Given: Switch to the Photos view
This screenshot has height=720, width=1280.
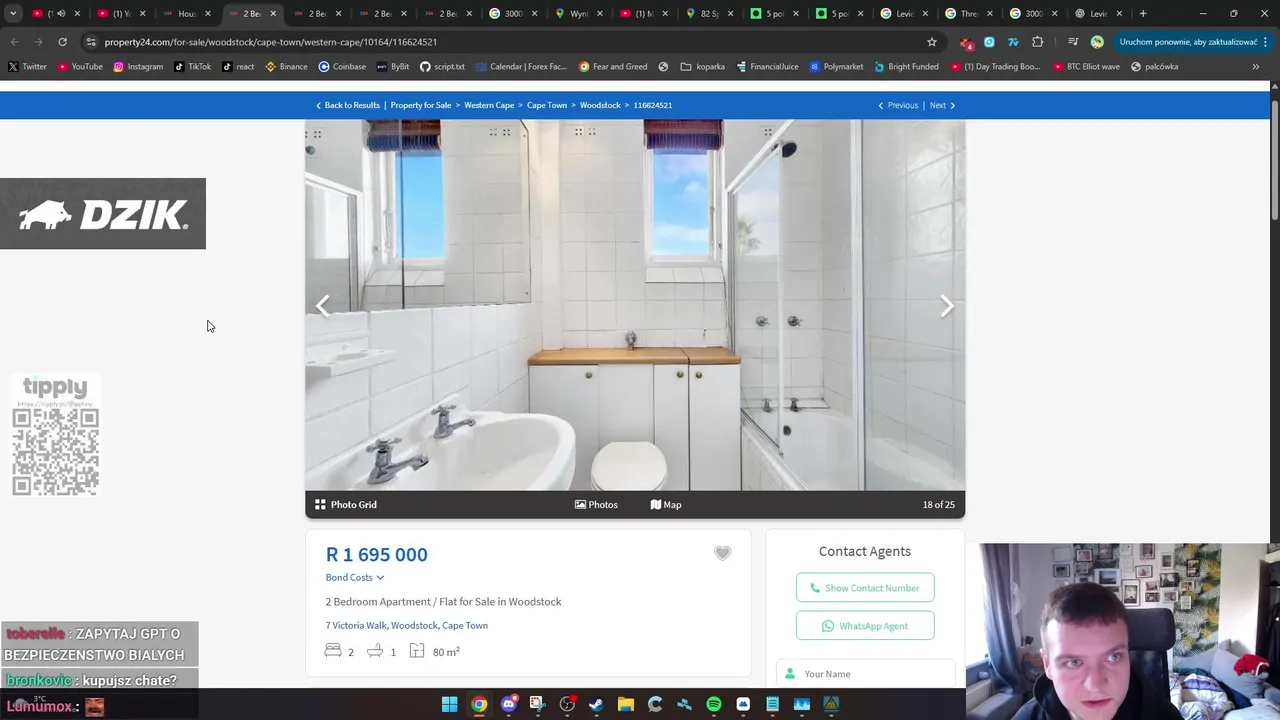Looking at the screenshot, I should click(596, 505).
